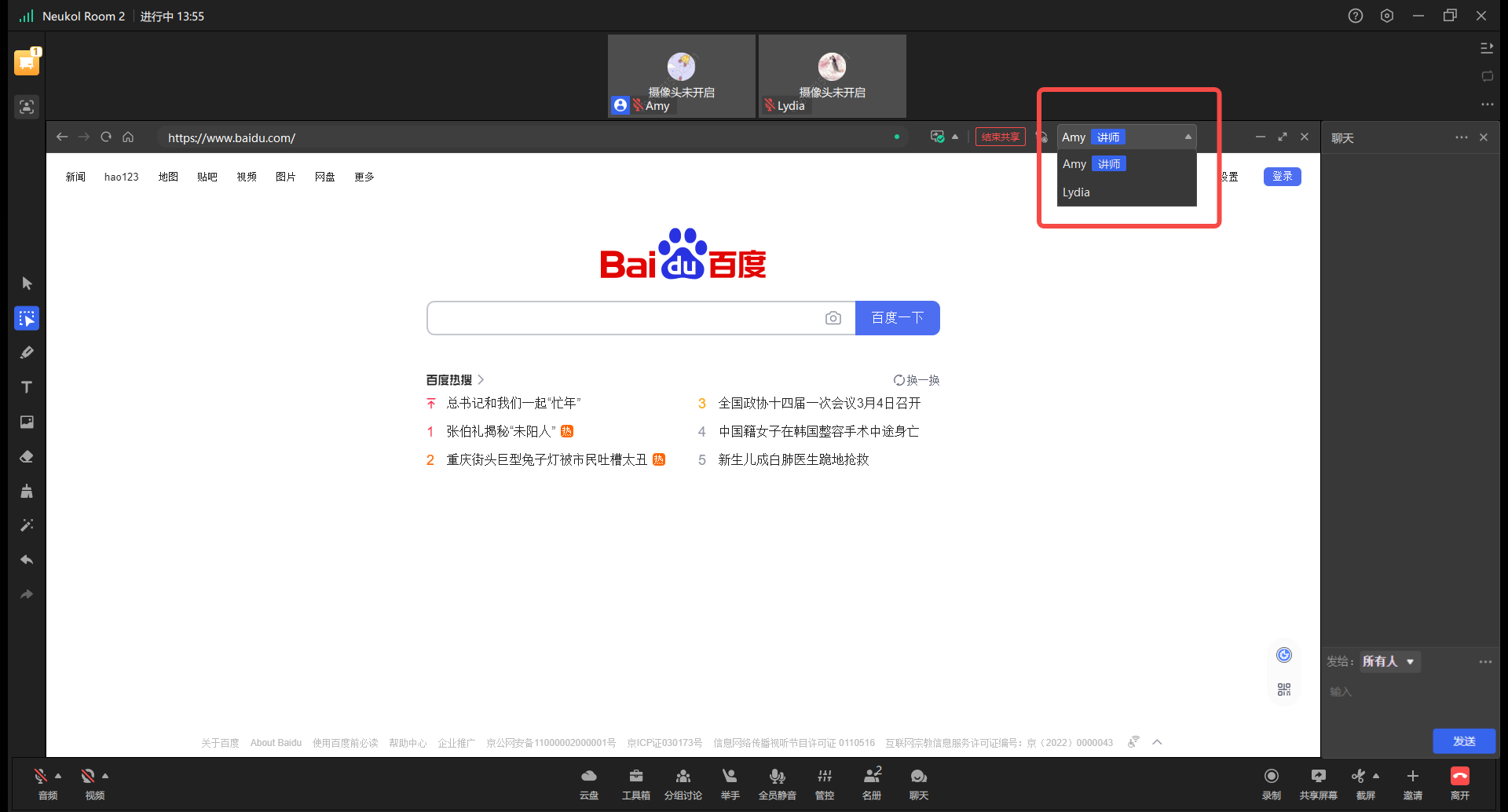Click 结束共享 end sharing button

coord(1001,137)
